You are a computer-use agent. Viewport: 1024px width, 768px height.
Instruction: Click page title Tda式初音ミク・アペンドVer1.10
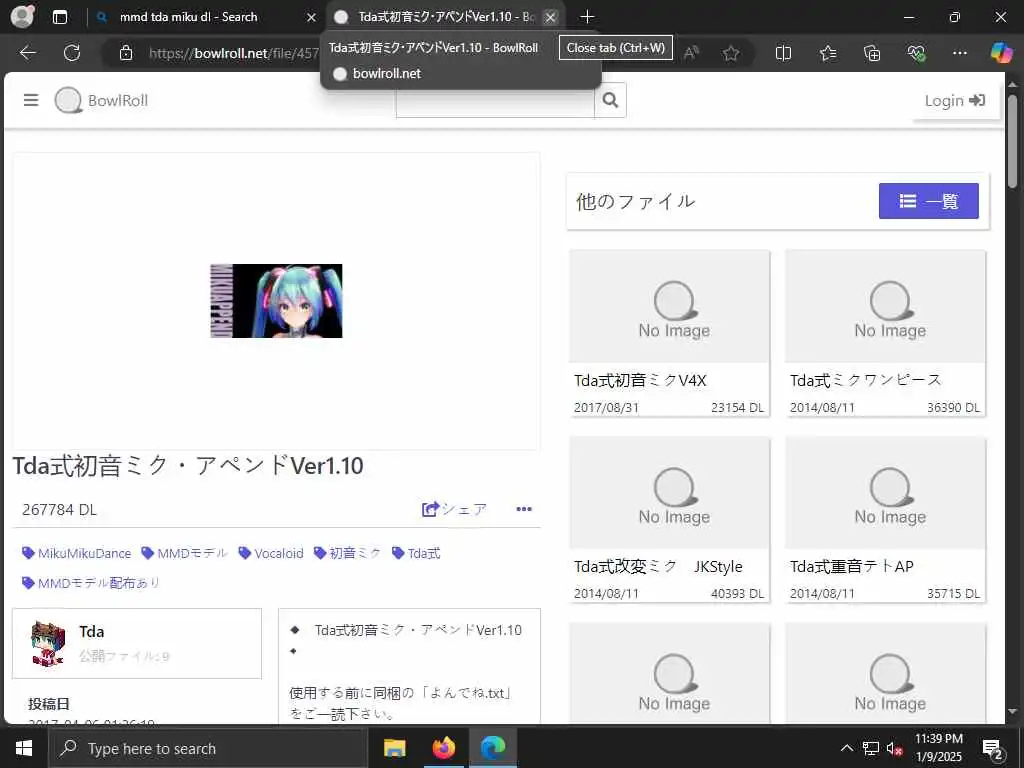(x=188, y=466)
